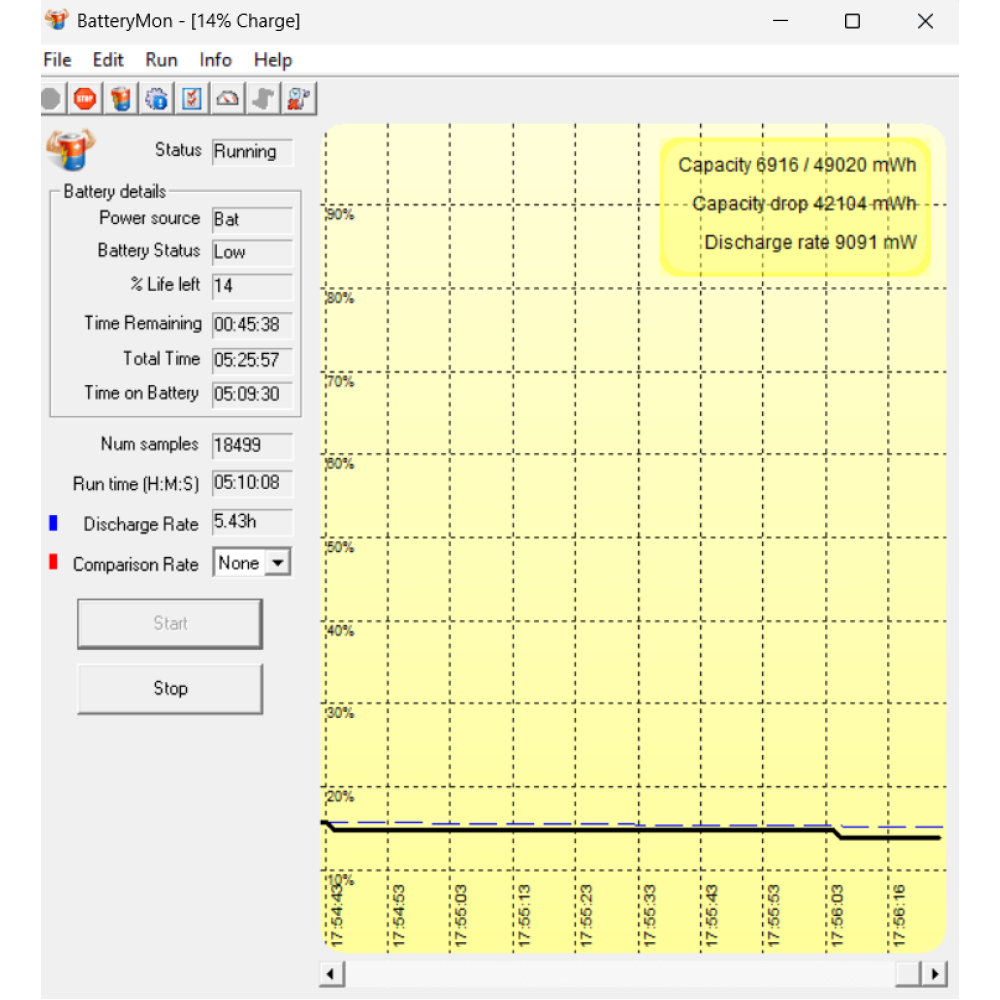Click the clock with red X toolbar icon
1000x1000 pixels.
click(x=298, y=98)
